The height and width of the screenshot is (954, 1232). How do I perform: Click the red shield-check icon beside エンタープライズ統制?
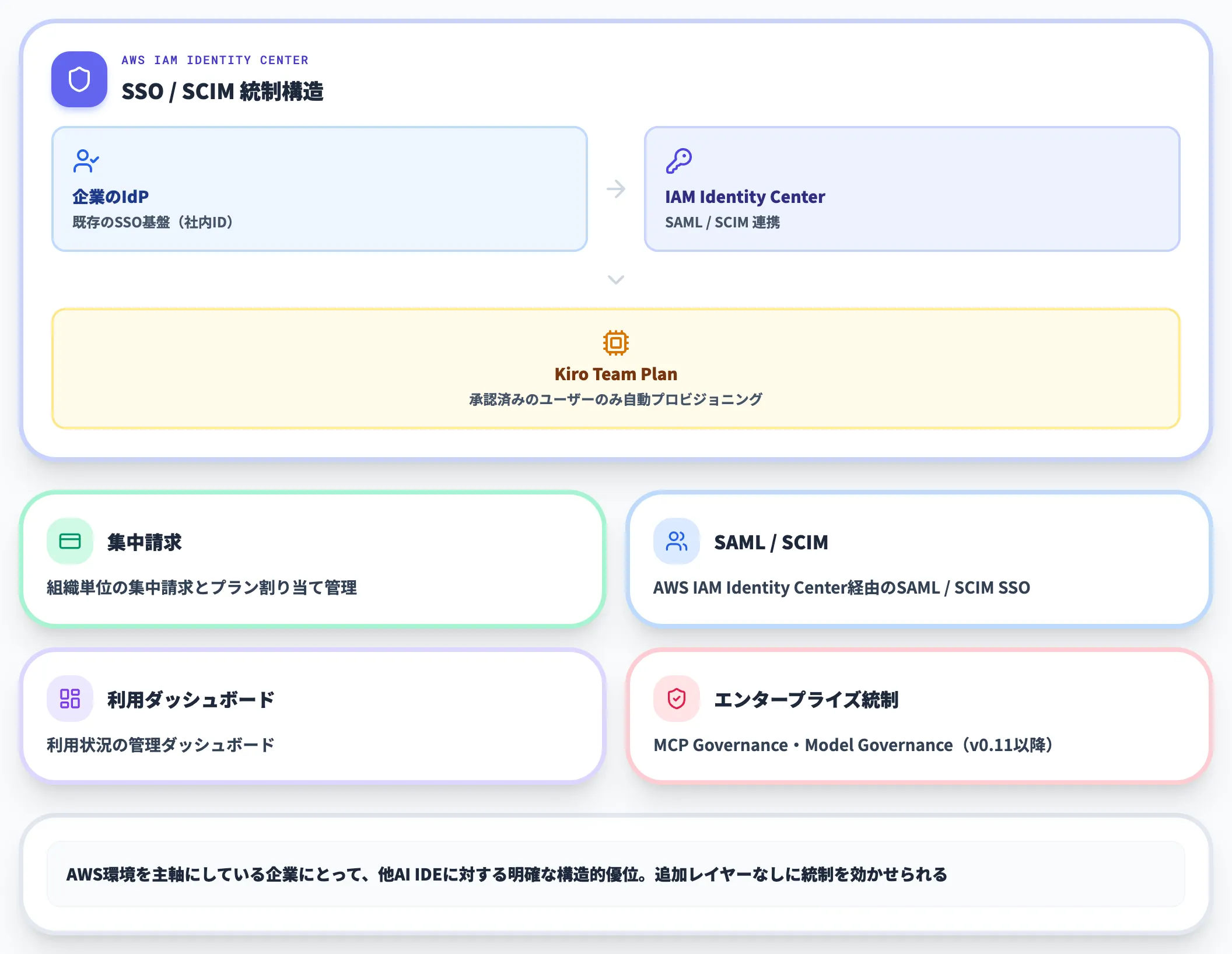click(677, 699)
